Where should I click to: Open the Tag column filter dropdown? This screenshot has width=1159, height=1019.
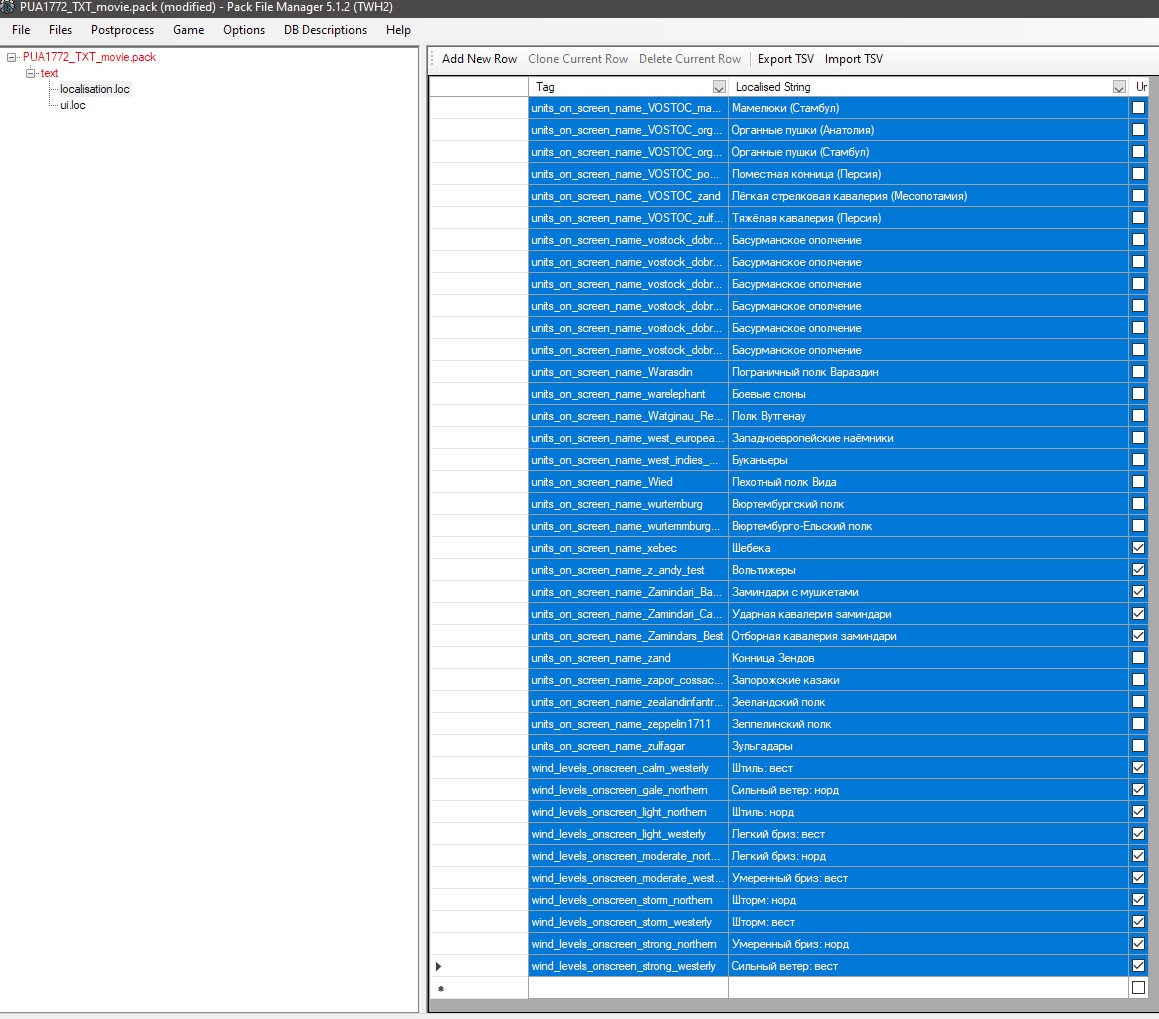(x=718, y=87)
